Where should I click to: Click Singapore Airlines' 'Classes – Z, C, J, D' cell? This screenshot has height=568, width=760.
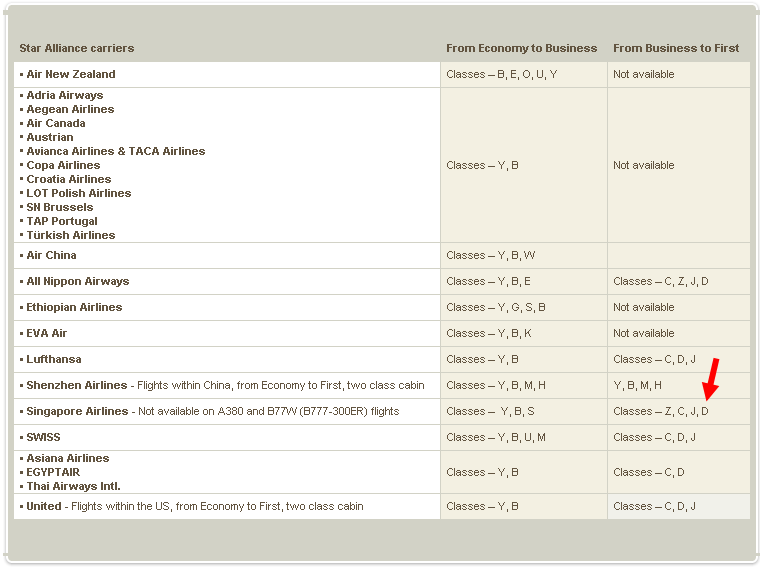(x=660, y=411)
